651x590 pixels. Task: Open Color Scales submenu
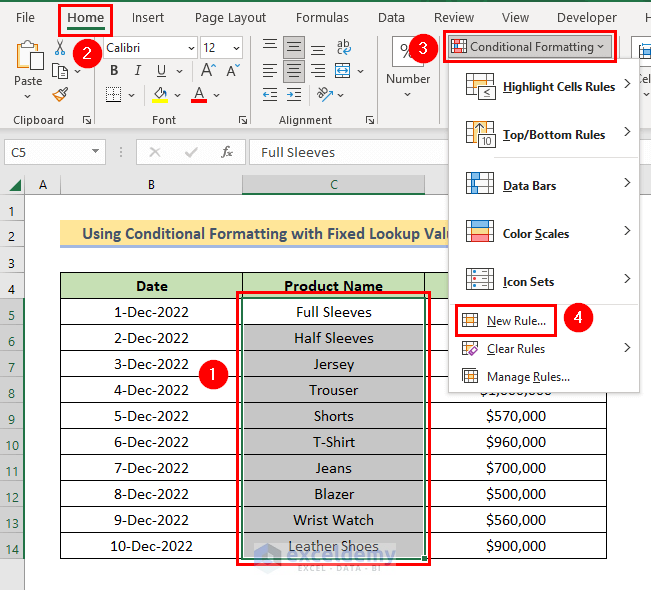[544, 233]
